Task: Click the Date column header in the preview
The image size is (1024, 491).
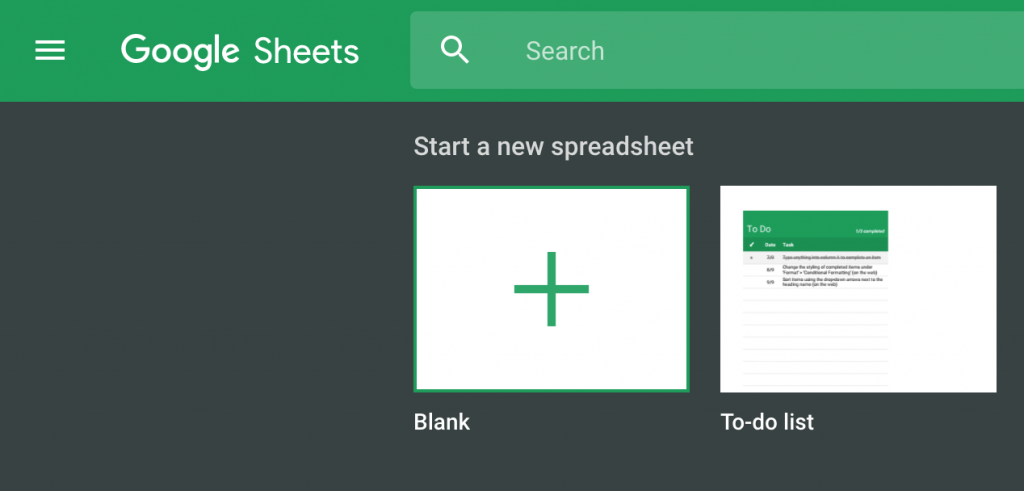Action: pos(770,244)
